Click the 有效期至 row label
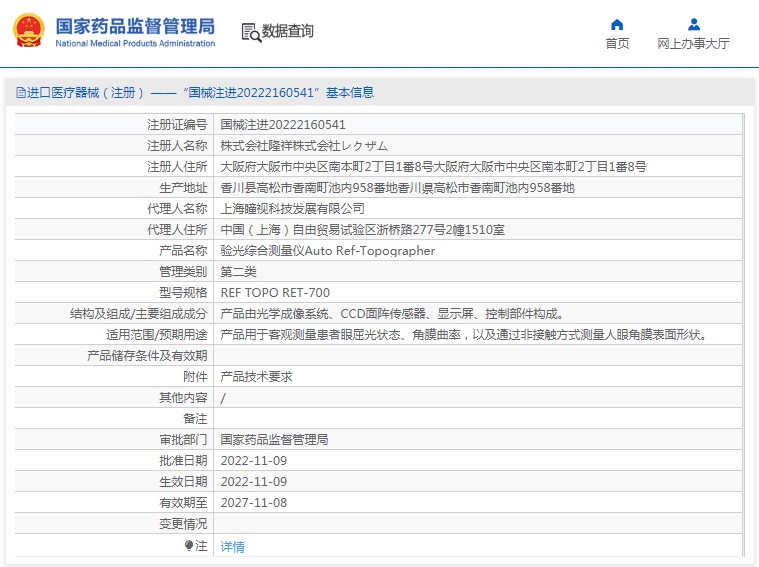Image resolution: width=759 pixels, height=567 pixels. tap(183, 503)
